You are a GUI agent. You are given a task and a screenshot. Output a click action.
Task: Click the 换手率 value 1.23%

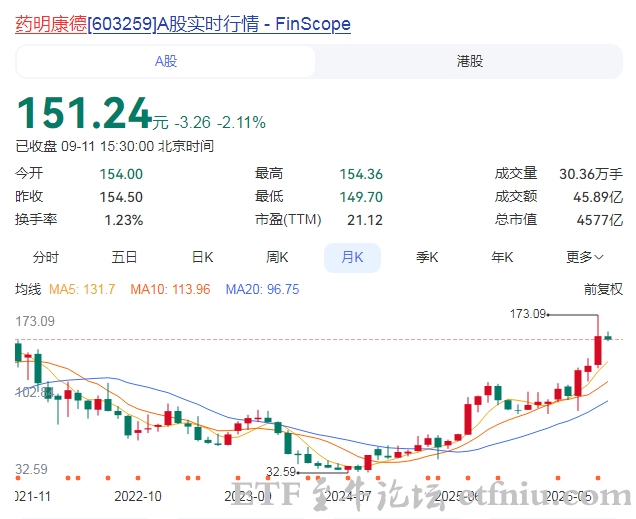point(124,220)
